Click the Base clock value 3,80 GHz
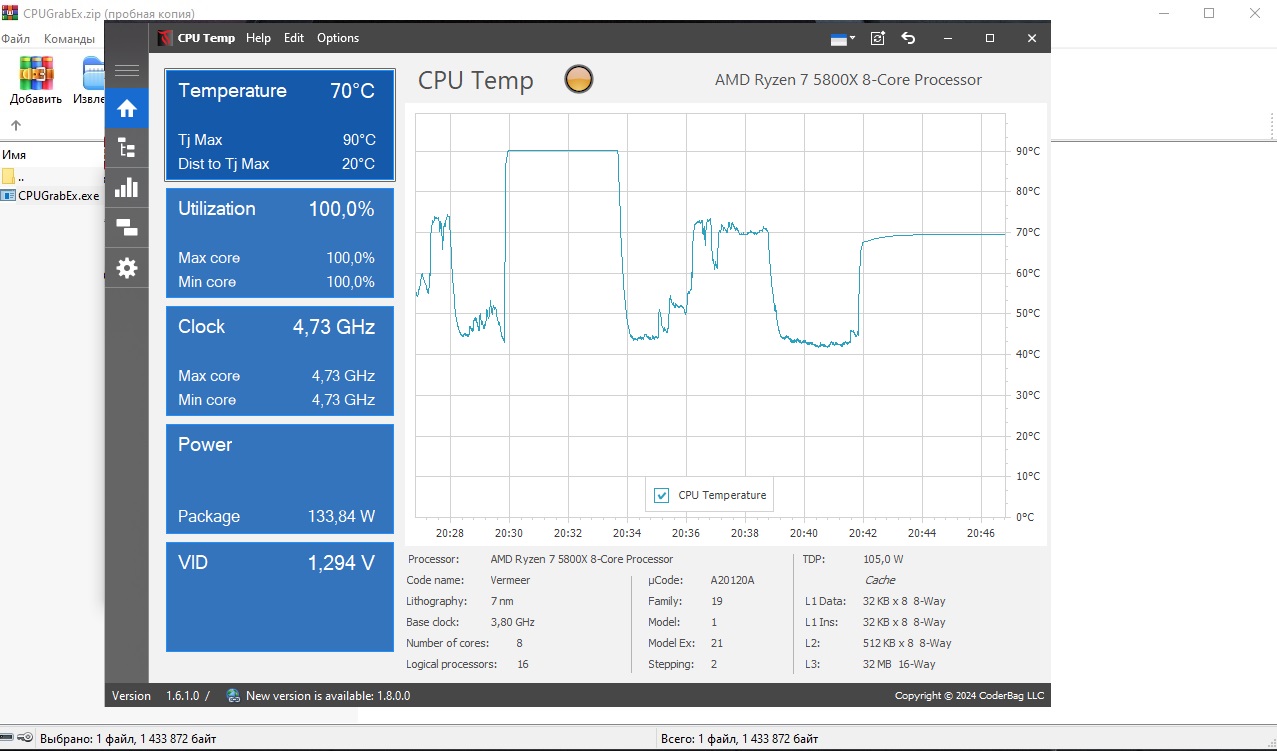The height and width of the screenshot is (751, 1277). (x=512, y=622)
